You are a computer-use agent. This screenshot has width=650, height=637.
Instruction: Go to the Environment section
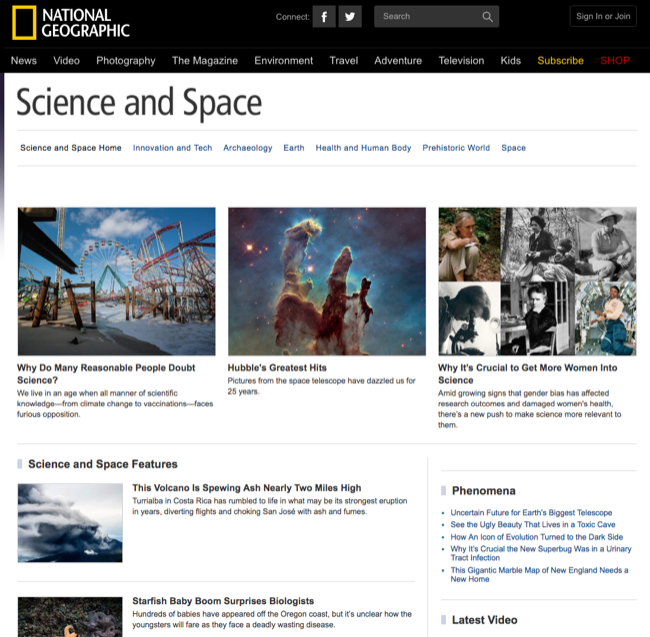(284, 61)
